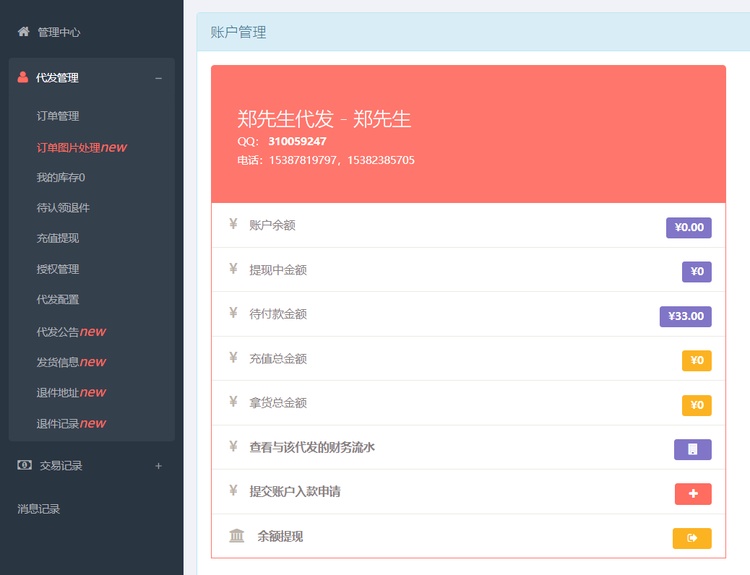Screen dimensions: 750x575
Task: Click the ¥33.00 pending payment badge
Action: click(x=685, y=316)
